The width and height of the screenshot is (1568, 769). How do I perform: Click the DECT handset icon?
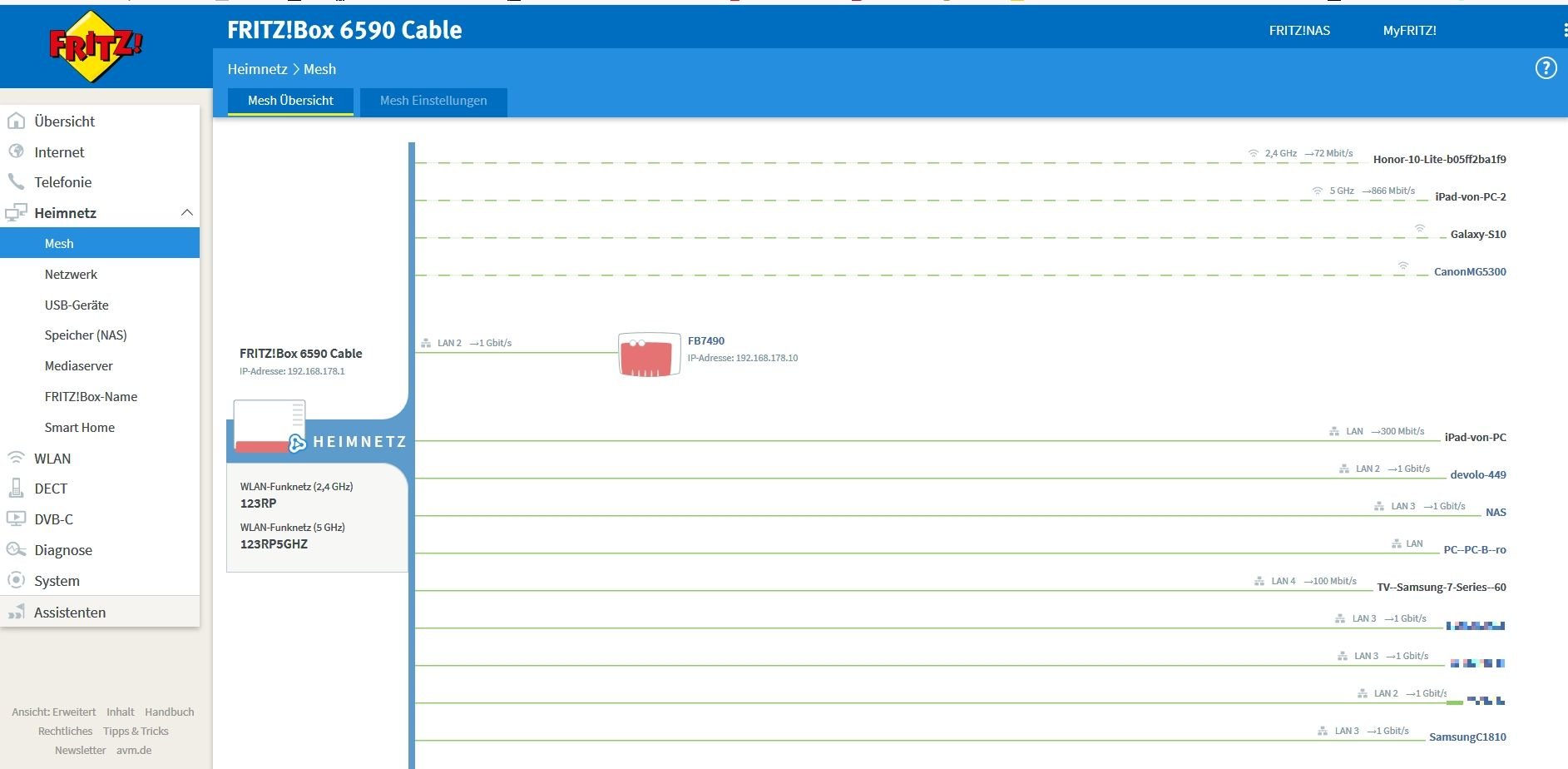click(x=16, y=488)
